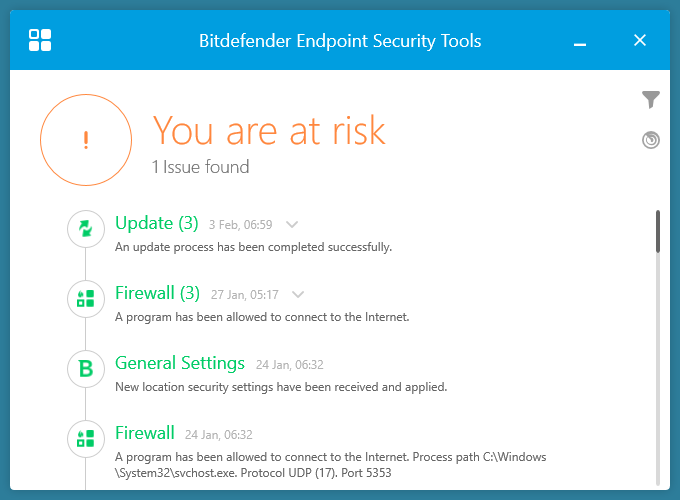
Task: Expand the Firewall (3) events chevron
Action: click(297, 294)
